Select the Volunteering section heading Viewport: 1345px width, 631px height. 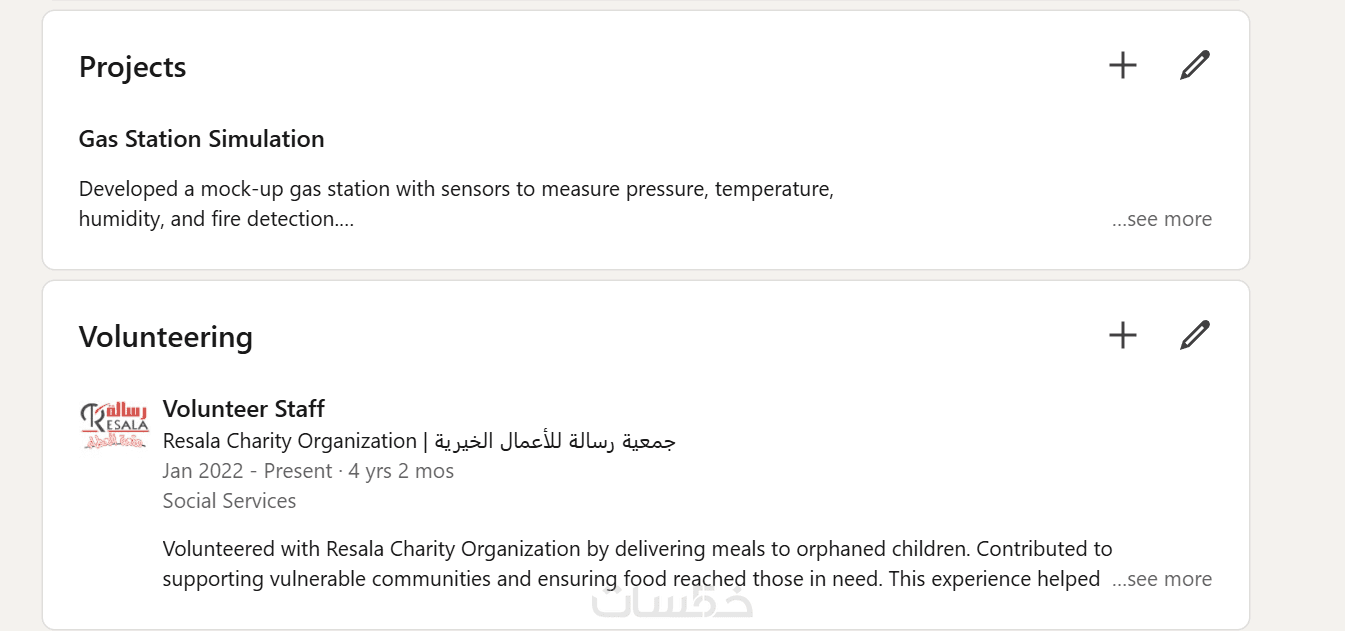click(165, 337)
